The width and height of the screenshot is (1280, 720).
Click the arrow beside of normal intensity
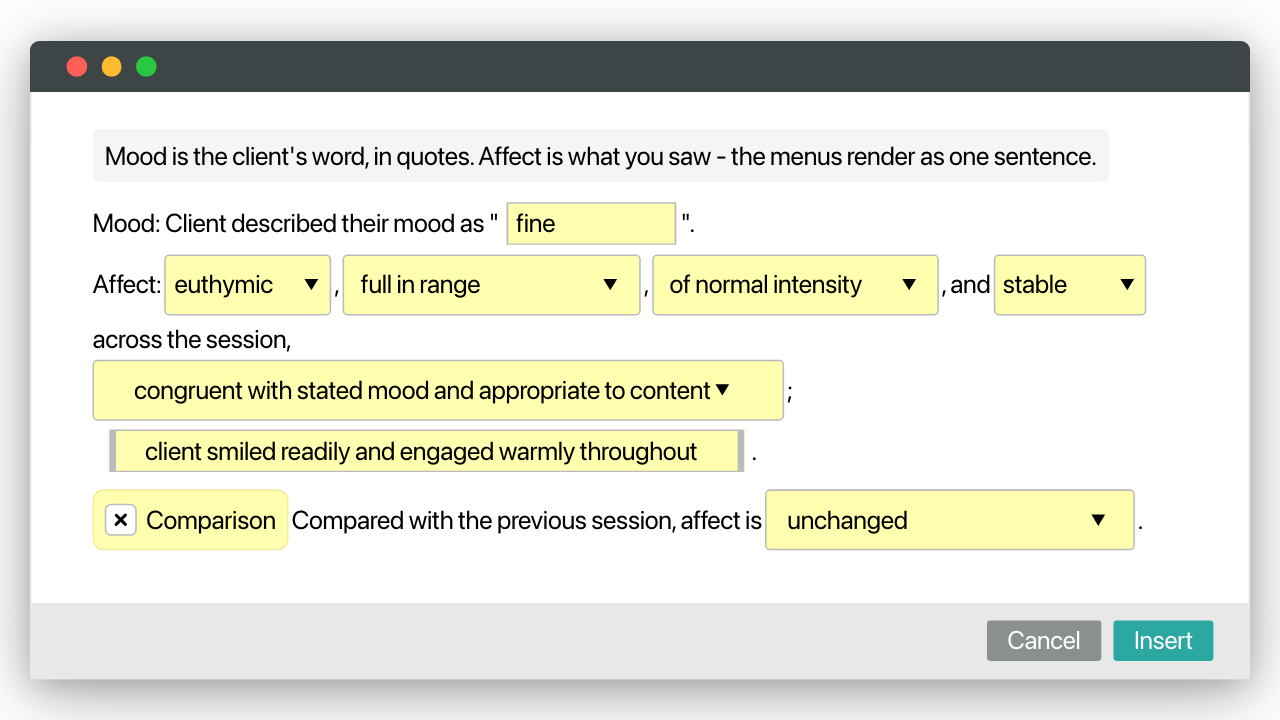click(909, 284)
